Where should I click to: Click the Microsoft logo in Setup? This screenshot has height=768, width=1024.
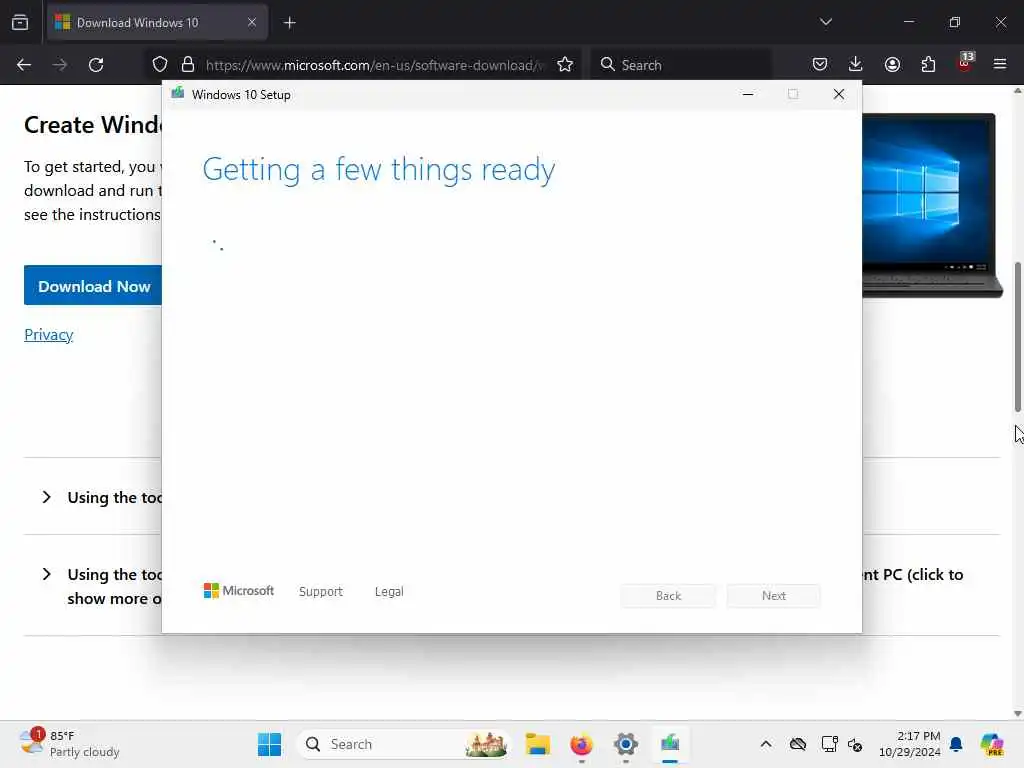[239, 590]
